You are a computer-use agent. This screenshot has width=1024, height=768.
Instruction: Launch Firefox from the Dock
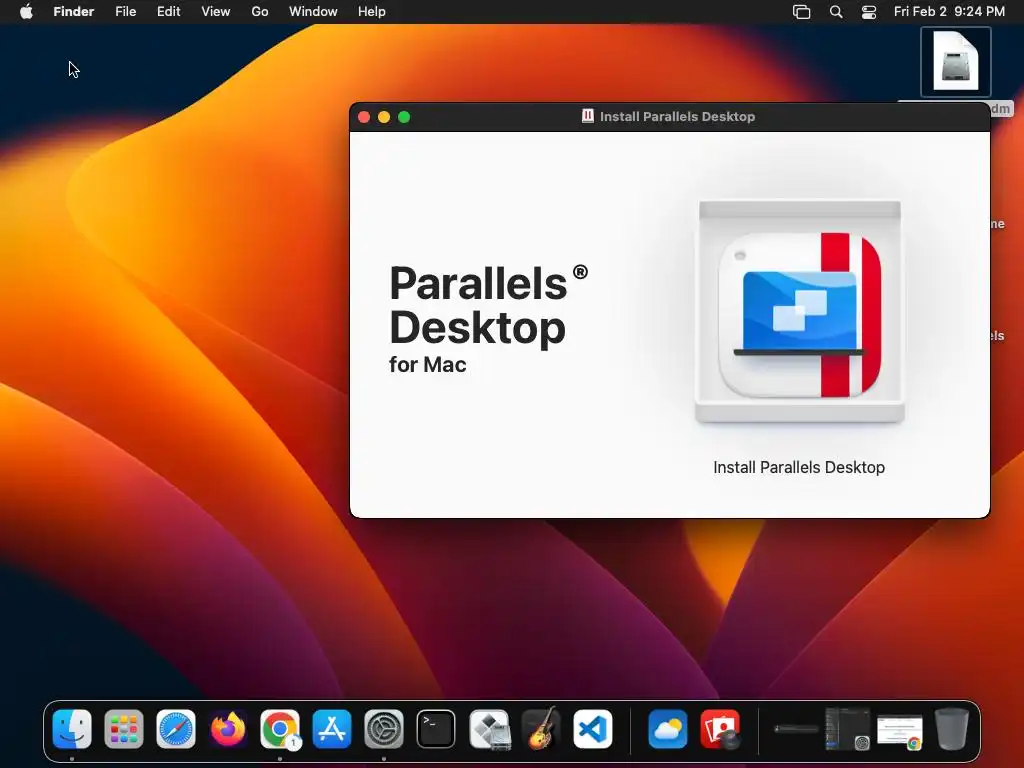(x=228, y=729)
